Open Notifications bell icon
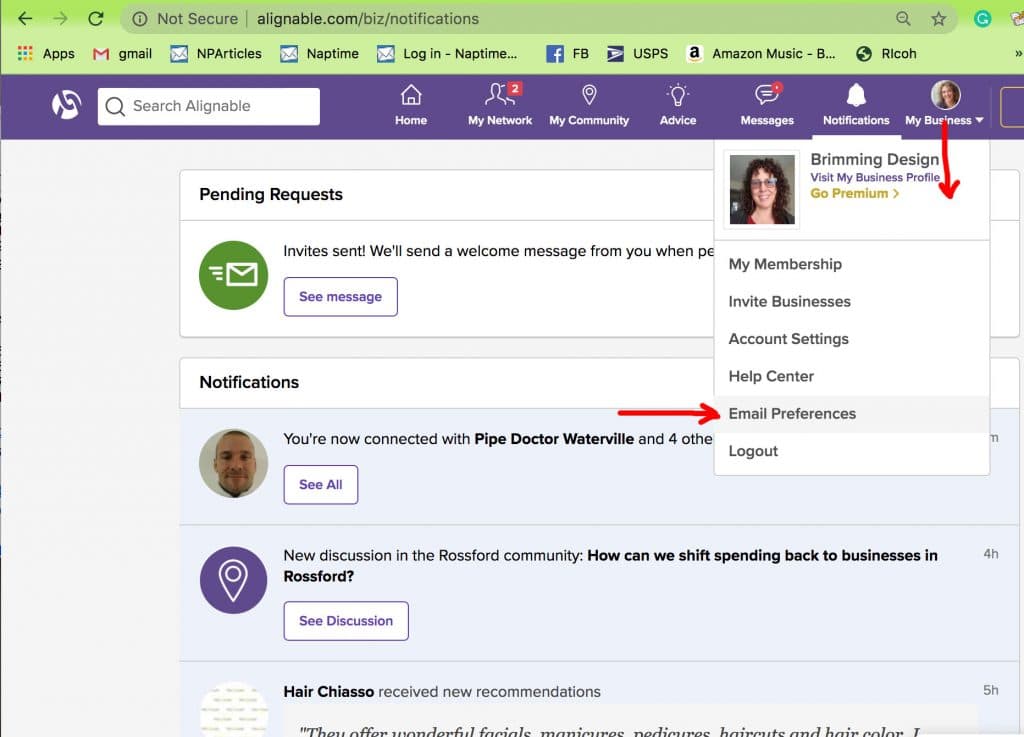This screenshot has width=1024, height=737. coord(856,105)
